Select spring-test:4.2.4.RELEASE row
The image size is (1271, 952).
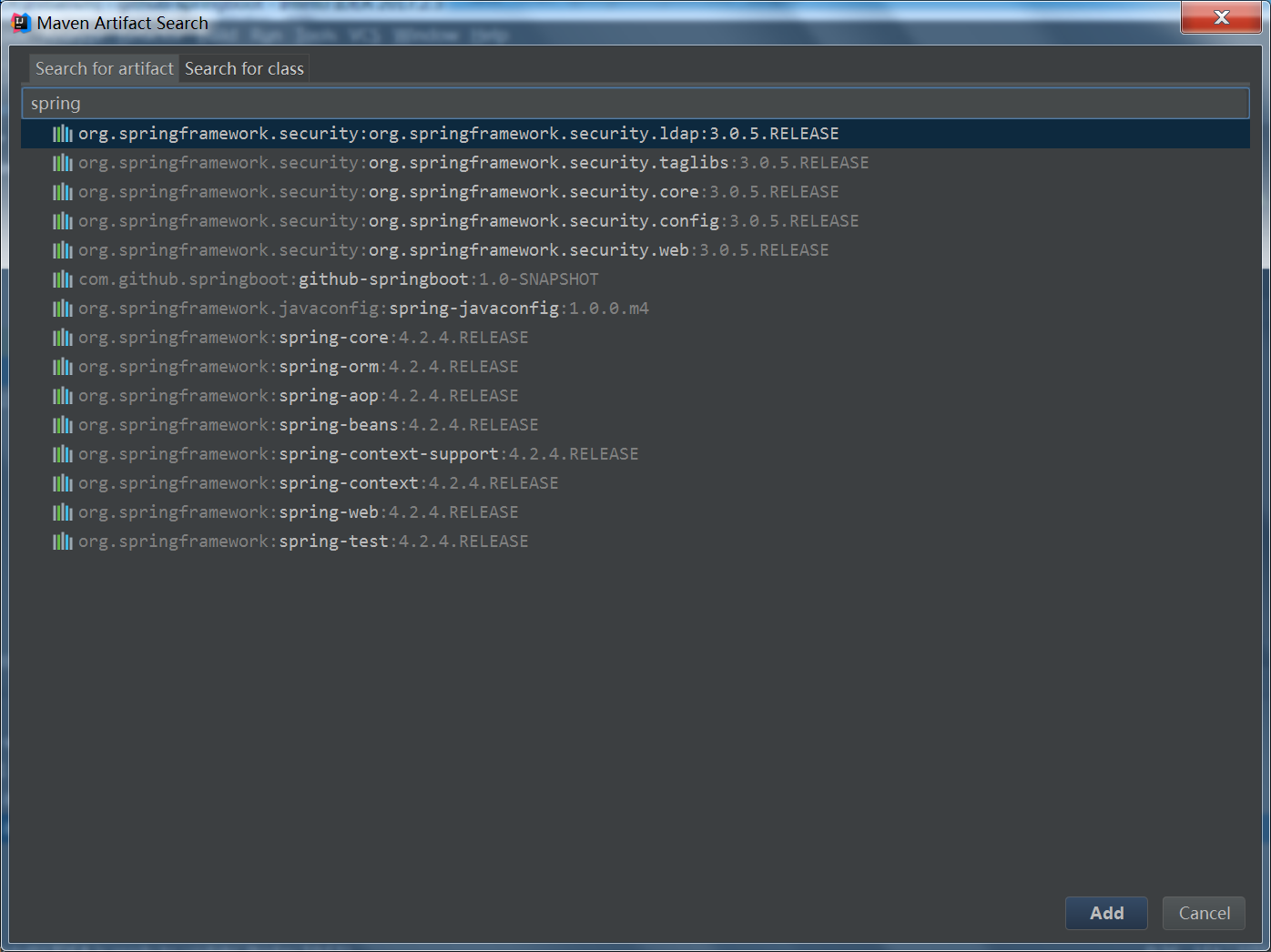(635, 542)
